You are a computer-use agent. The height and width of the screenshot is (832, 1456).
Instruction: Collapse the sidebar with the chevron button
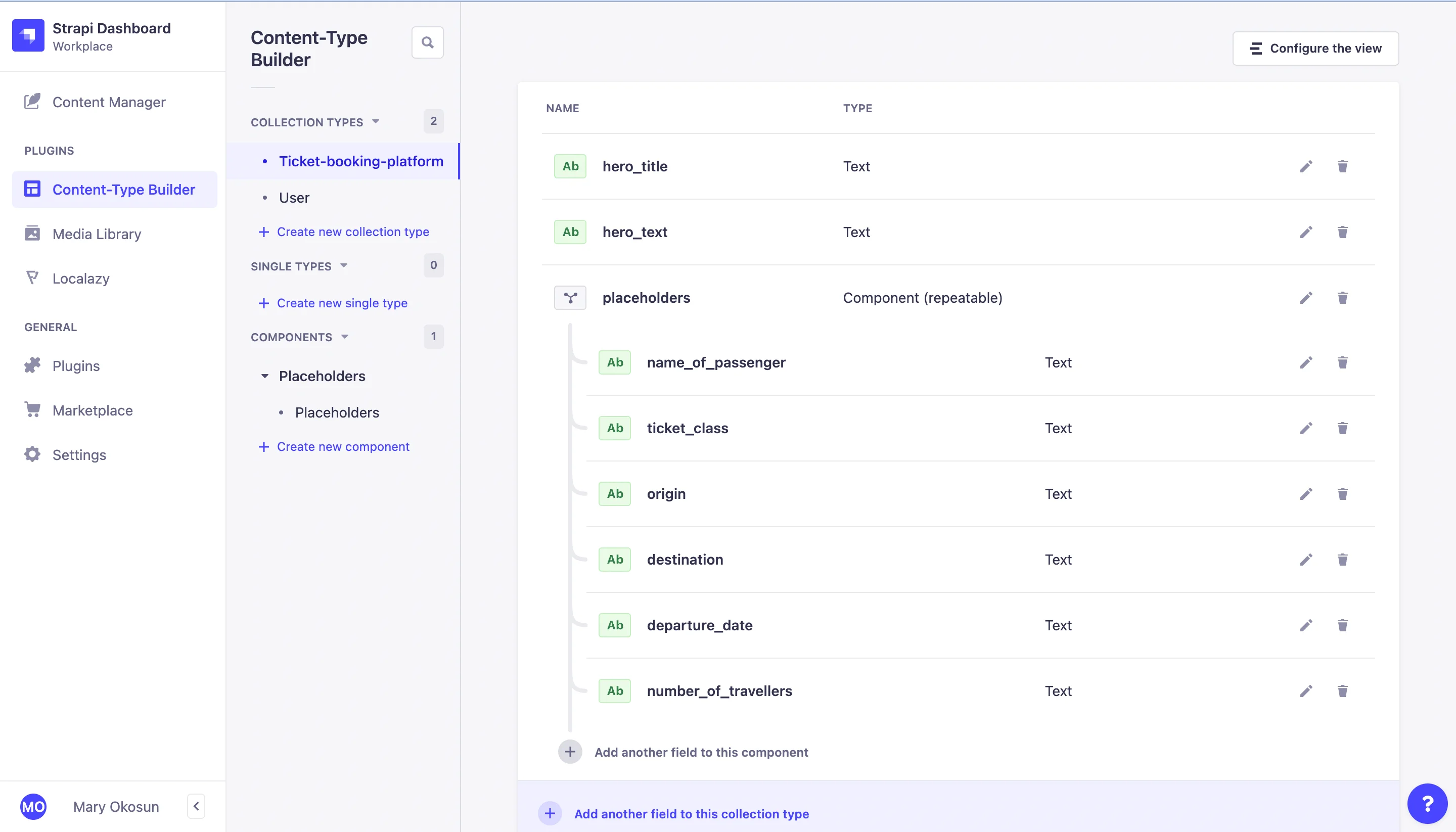point(196,806)
